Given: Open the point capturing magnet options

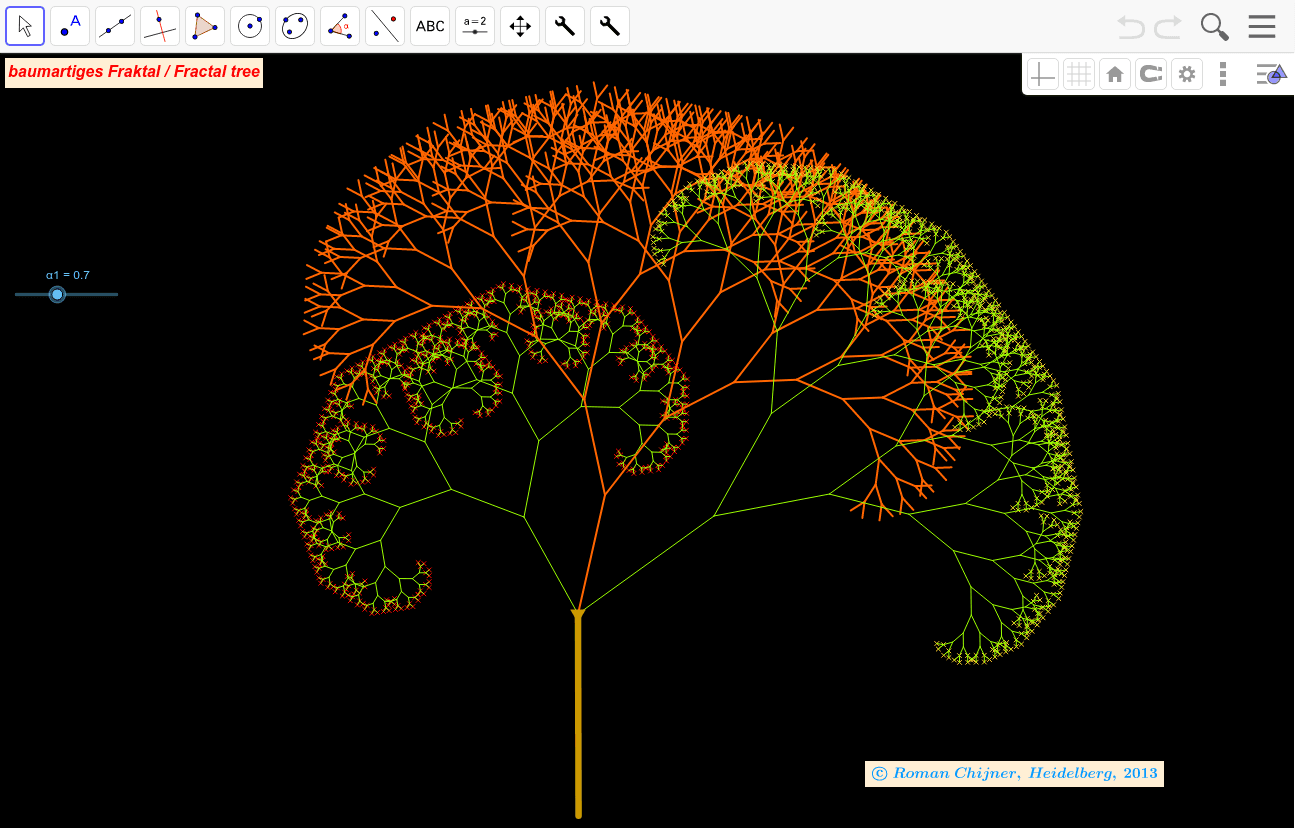Looking at the screenshot, I should click(x=1151, y=74).
